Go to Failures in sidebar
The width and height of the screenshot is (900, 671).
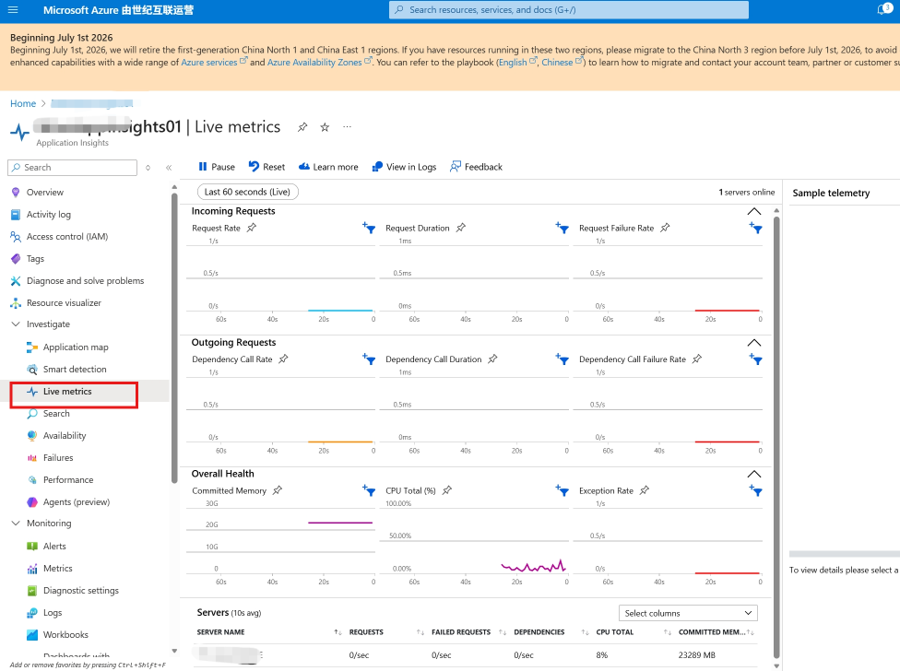coord(58,458)
